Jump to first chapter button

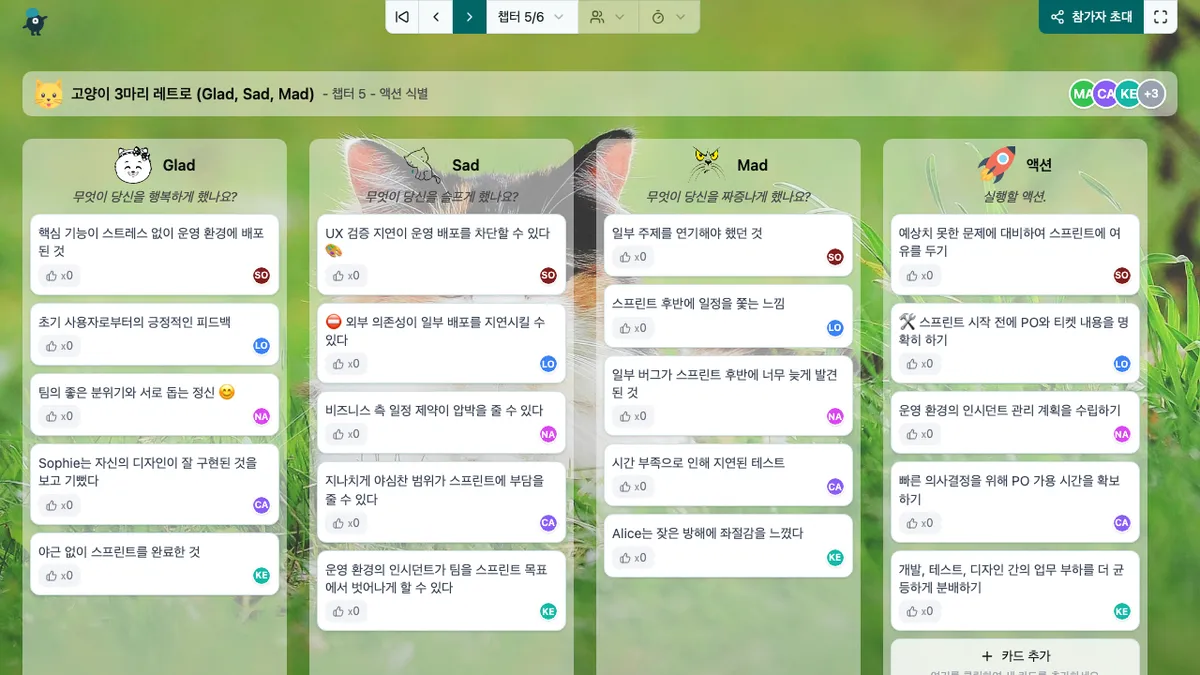[x=402, y=17]
